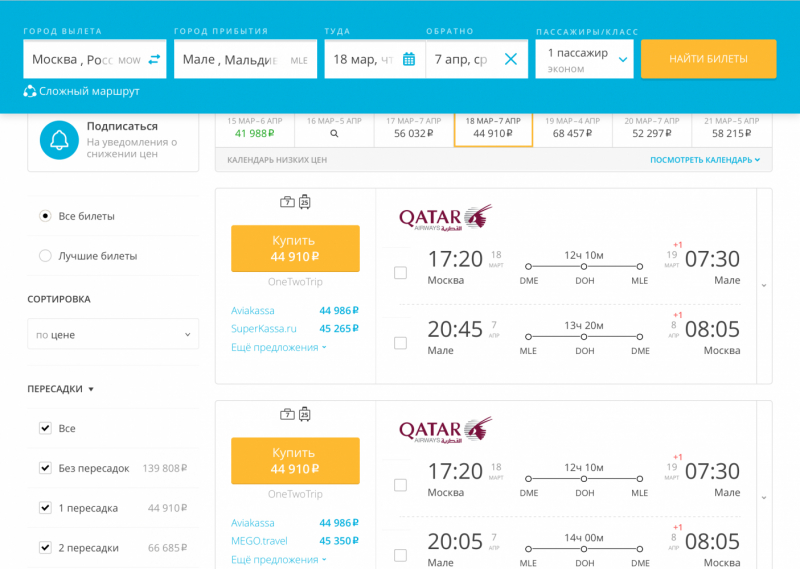Select the Лучшие билеты radio option

click(x=45, y=256)
